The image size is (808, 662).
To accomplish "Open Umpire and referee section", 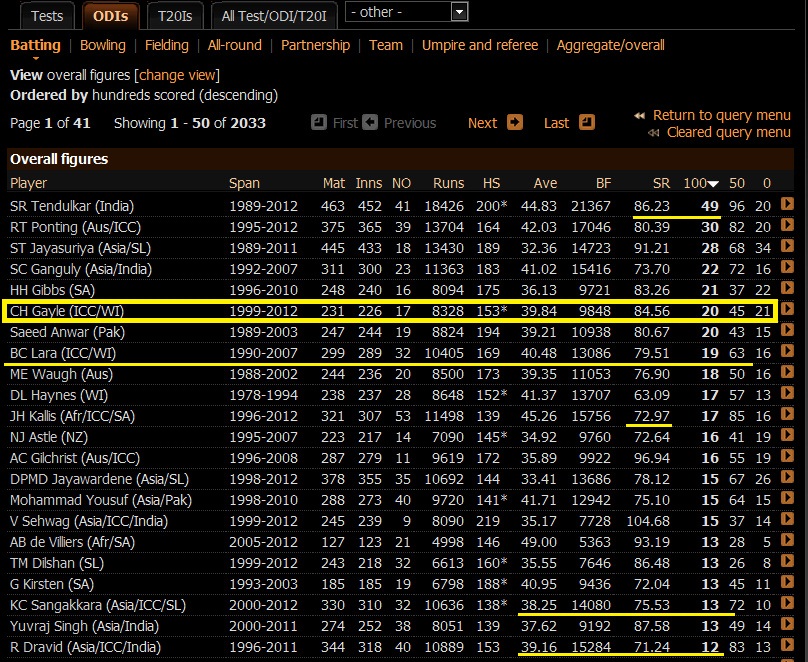I will pyautogui.click(x=480, y=45).
